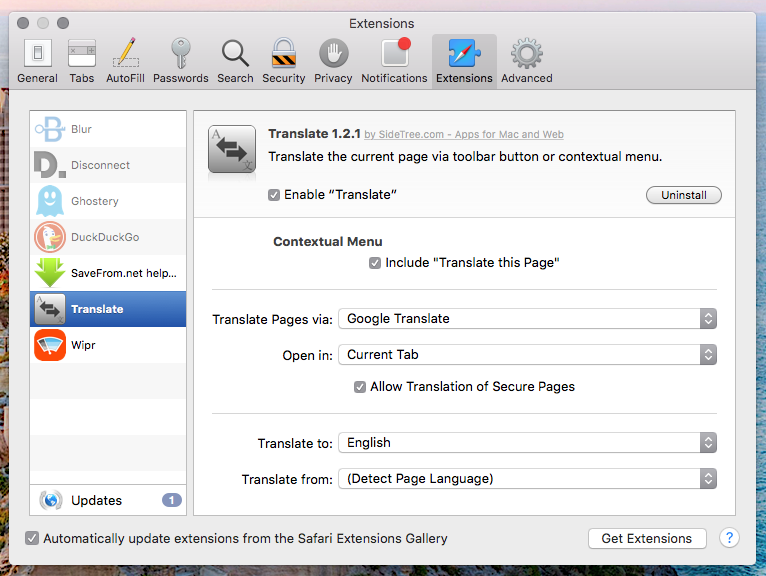The image size is (766, 576).
Task: Toggle Enable "Translate" checkbox
Action: tap(274, 195)
